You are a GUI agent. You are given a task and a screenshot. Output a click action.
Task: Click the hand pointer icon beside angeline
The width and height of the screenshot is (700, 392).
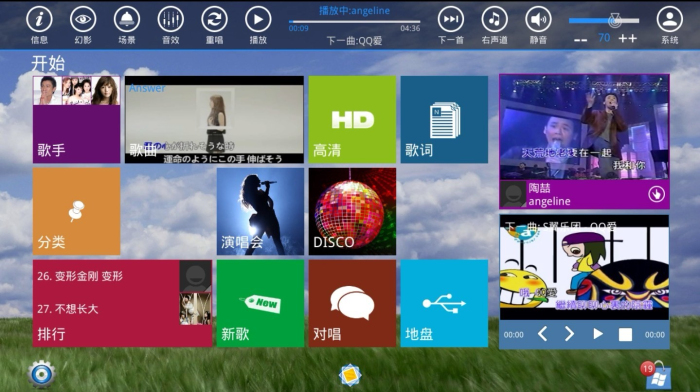tap(656, 194)
